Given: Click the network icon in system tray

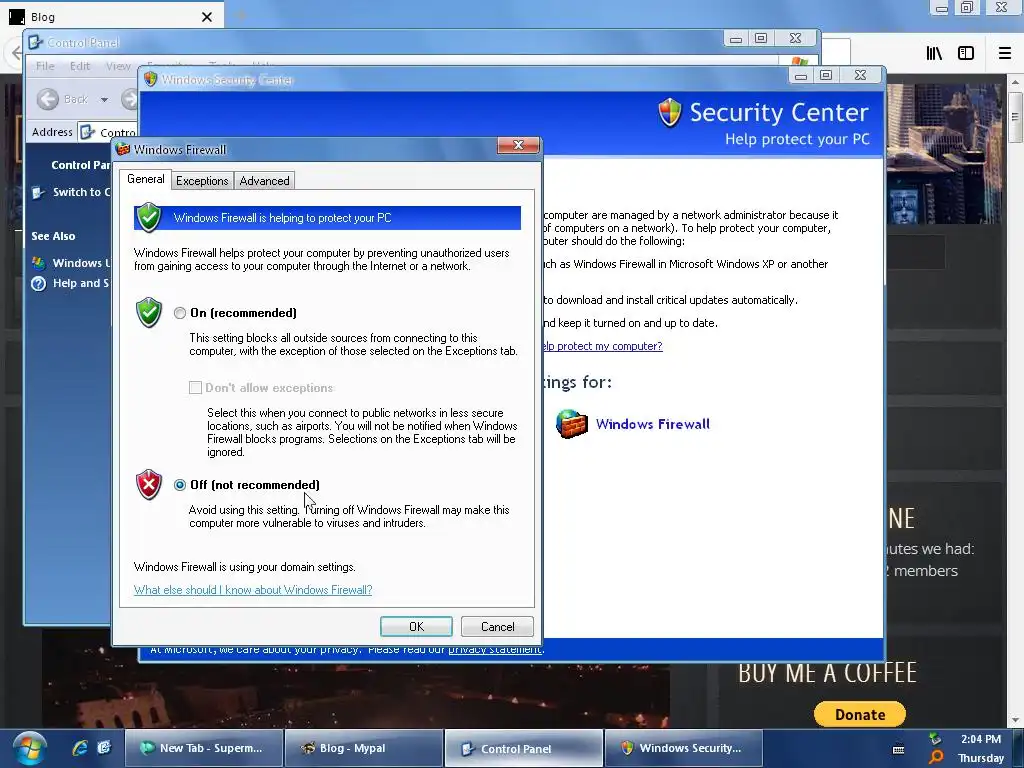Looking at the screenshot, I should point(936,739).
